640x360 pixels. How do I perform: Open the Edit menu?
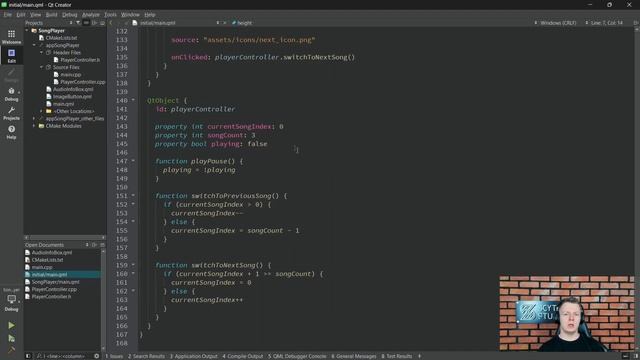(21, 14)
